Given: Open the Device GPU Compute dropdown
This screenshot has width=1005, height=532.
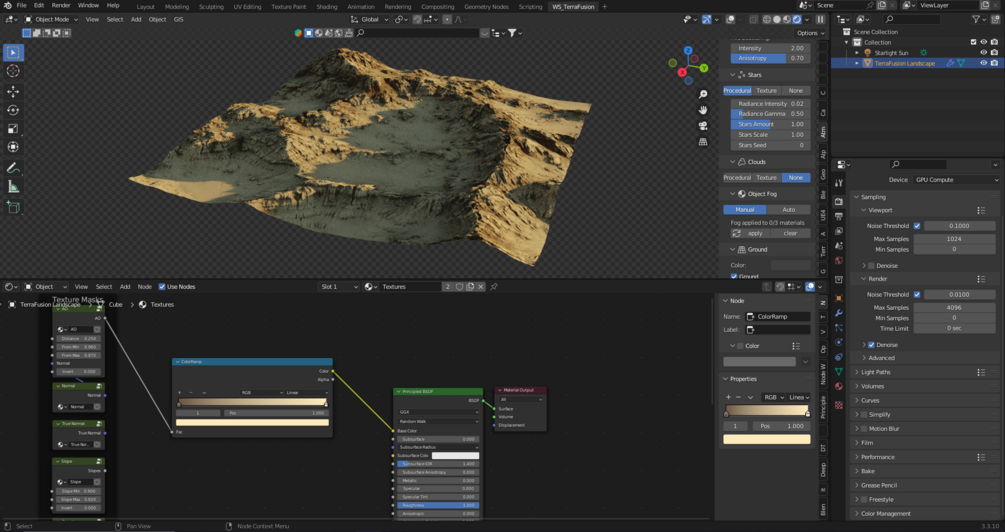Looking at the screenshot, I should [x=955, y=180].
